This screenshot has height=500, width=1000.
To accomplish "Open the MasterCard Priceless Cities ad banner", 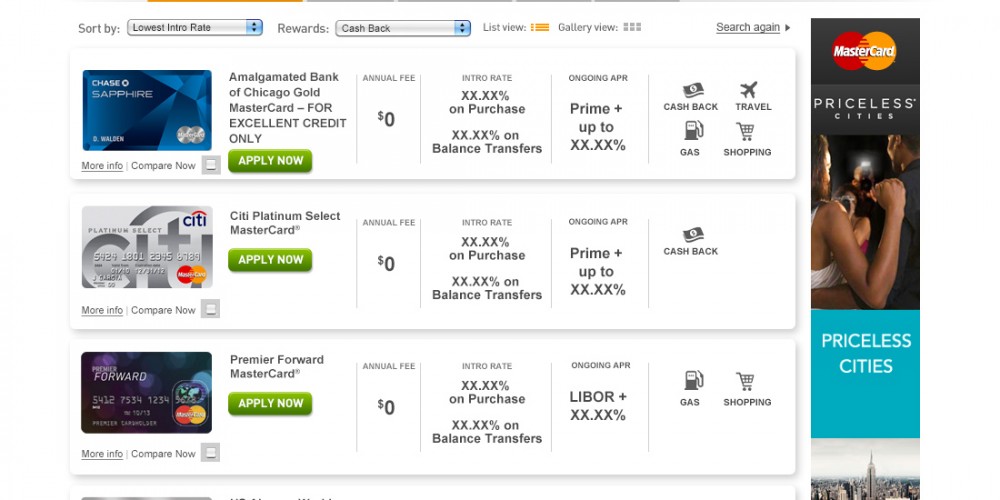I will tap(865, 259).
